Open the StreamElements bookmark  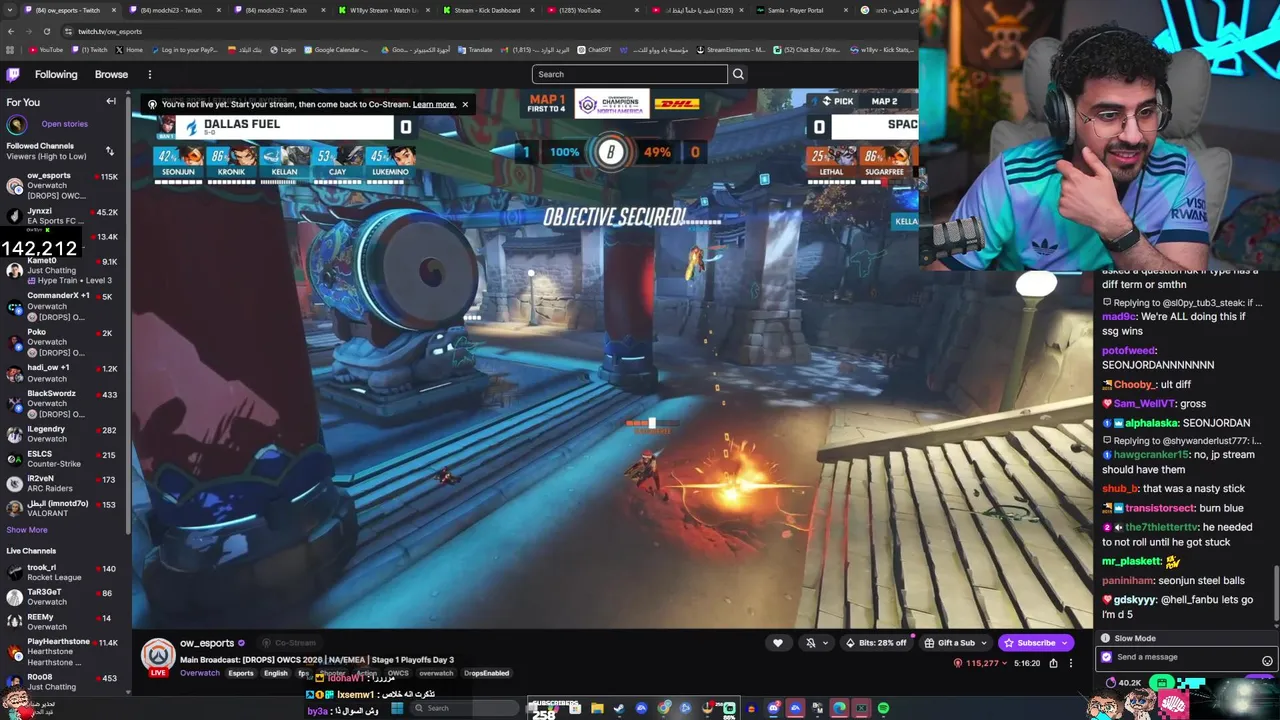pyautogui.click(x=731, y=50)
